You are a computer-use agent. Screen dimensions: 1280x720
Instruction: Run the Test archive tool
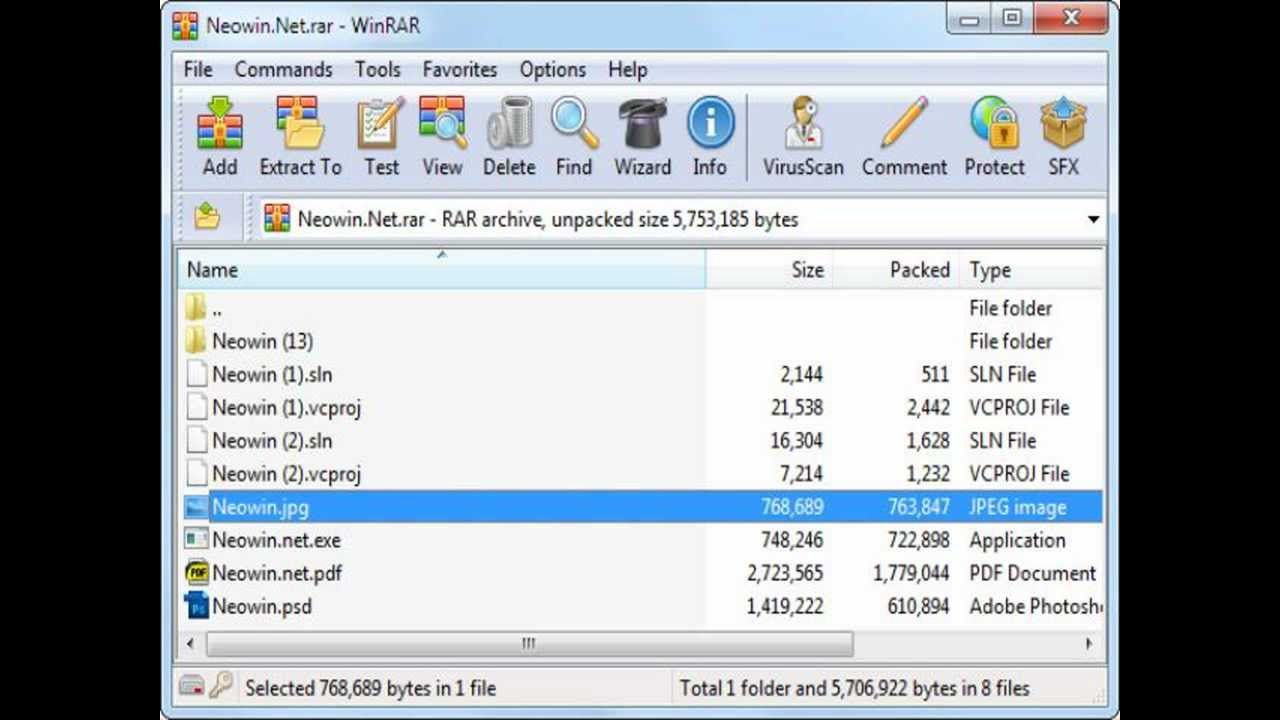click(x=381, y=125)
